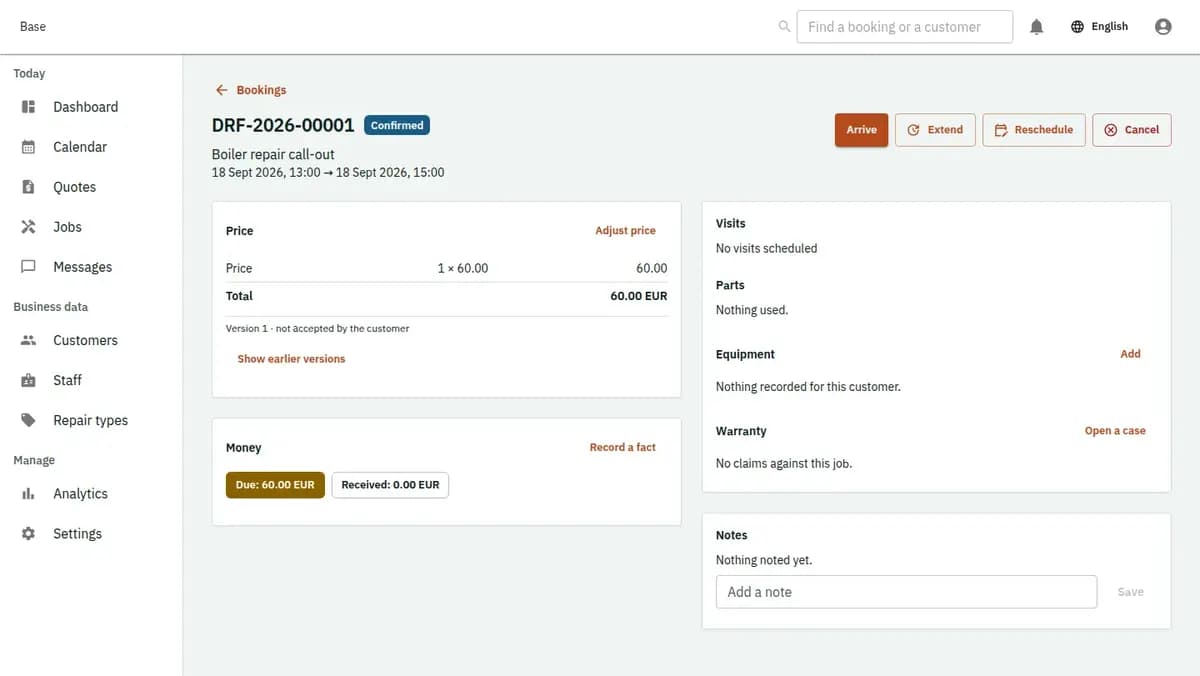Click the Base app title
Image resolution: width=1200 pixels, height=676 pixels.
tap(33, 27)
